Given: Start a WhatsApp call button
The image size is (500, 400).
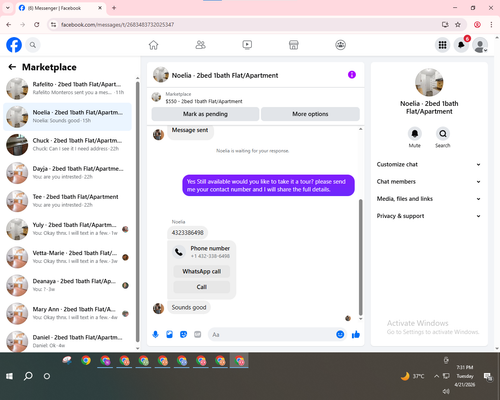Looking at the screenshot, I should pos(202,271).
